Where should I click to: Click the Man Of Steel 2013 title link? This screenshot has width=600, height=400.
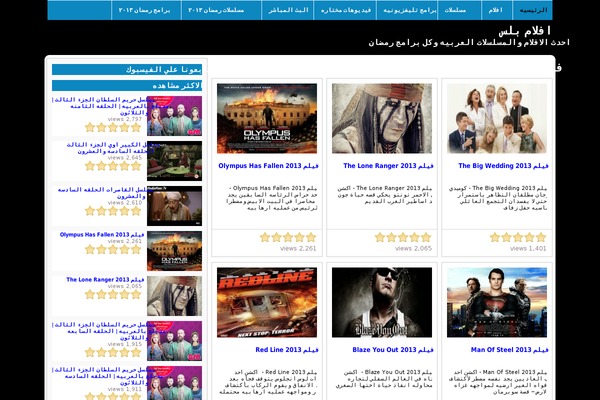(510, 349)
